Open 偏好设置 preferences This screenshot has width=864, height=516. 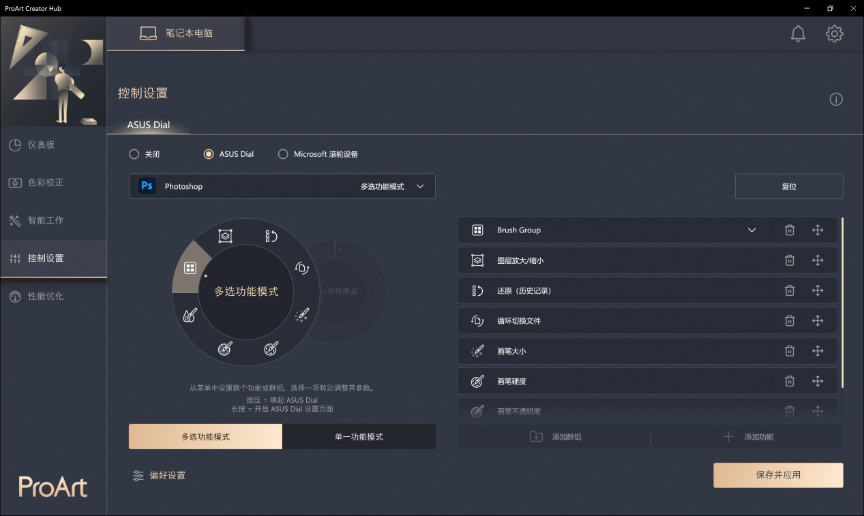click(x=159, y=475)
